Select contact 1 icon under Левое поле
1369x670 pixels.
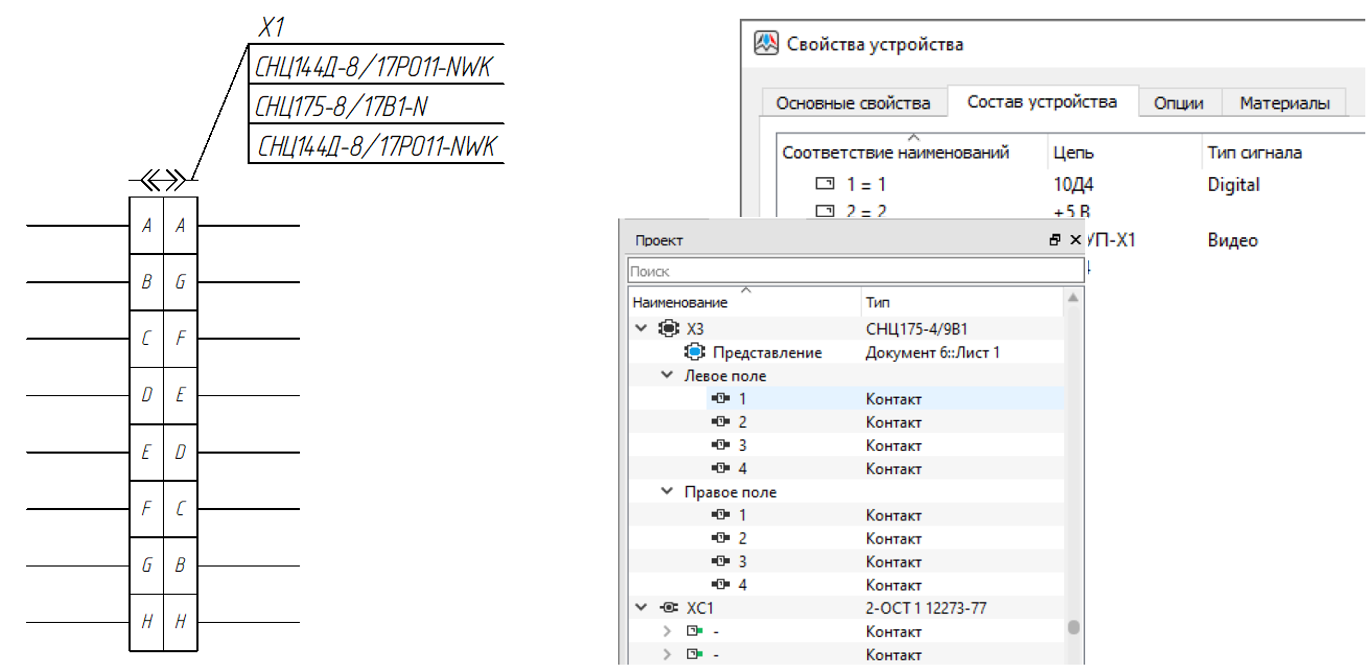coord(720,399)
